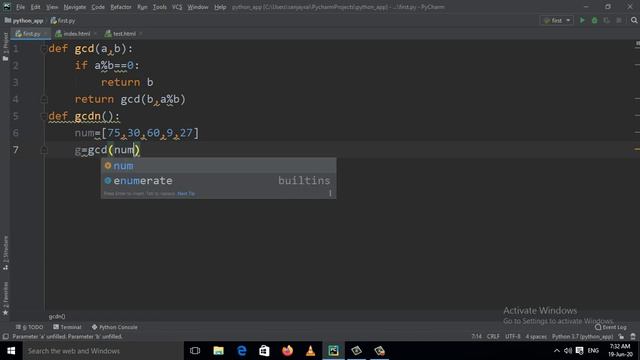
Task: Close the index.html tab
Action: [x=96, y=34]
